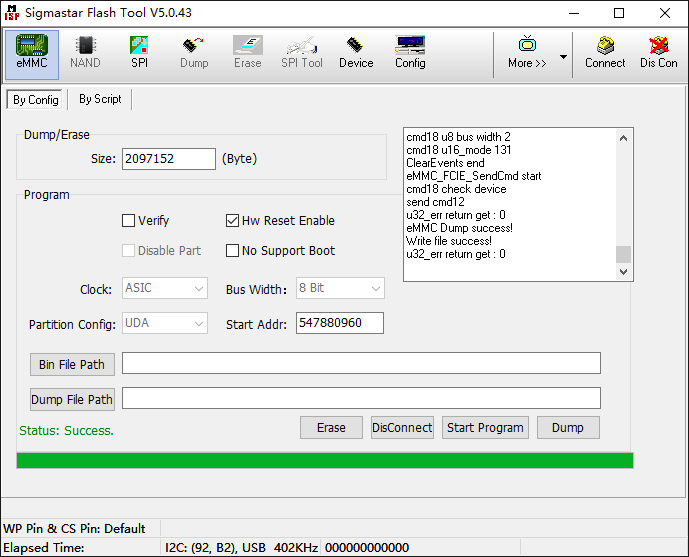Image resolution: width=689 pixels, height=557 pixels.
Task: Select the By Config tab
Action: 35,100
